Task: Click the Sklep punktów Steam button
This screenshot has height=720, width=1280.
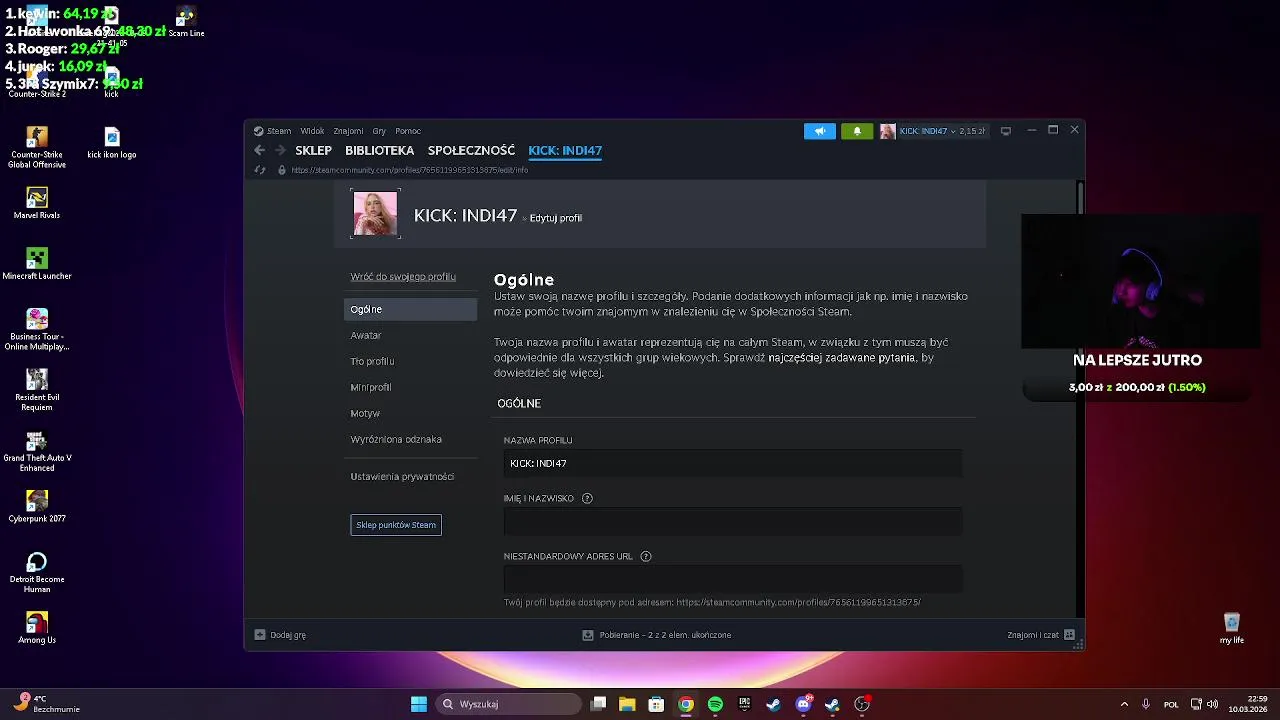Action: pos(396,525)
